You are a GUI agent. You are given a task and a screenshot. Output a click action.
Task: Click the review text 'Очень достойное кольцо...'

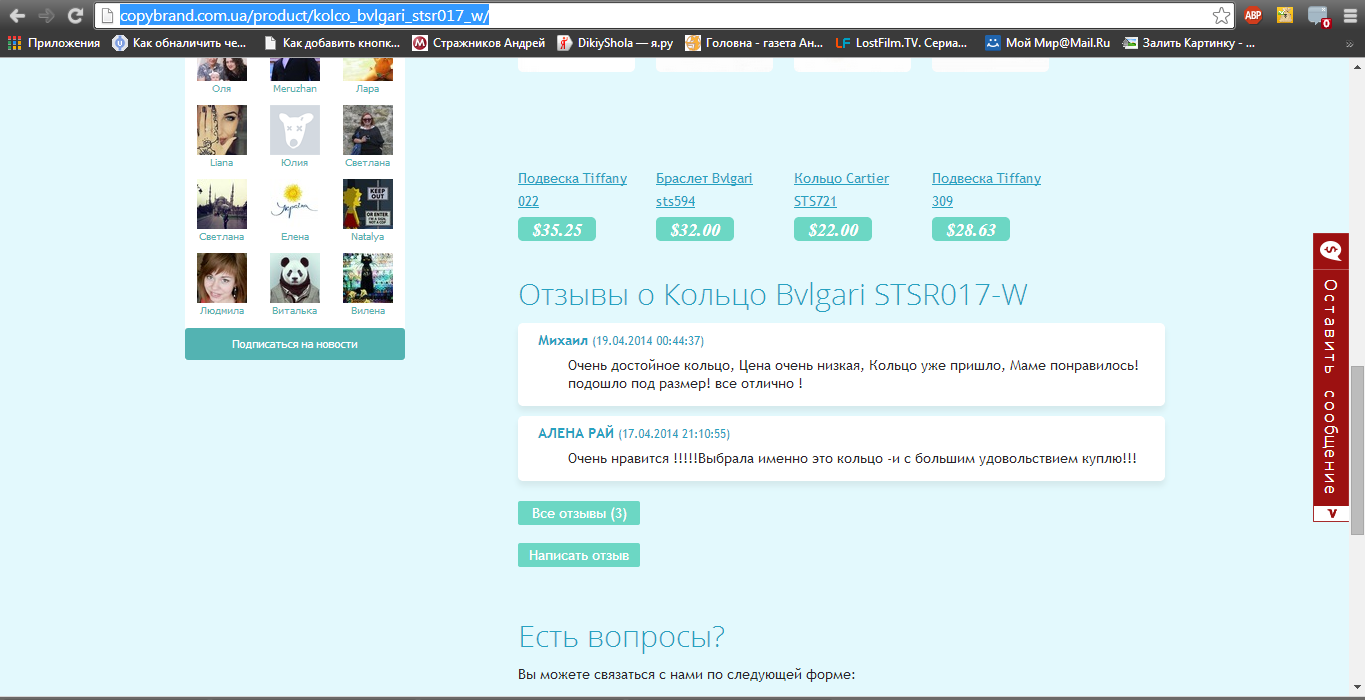[853, 374]
